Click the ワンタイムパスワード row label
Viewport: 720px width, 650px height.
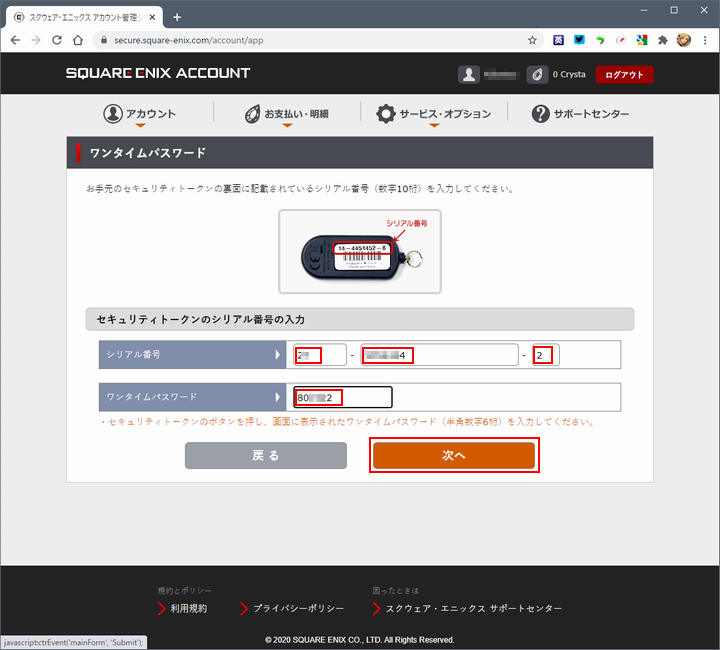[x=192, y=397]
